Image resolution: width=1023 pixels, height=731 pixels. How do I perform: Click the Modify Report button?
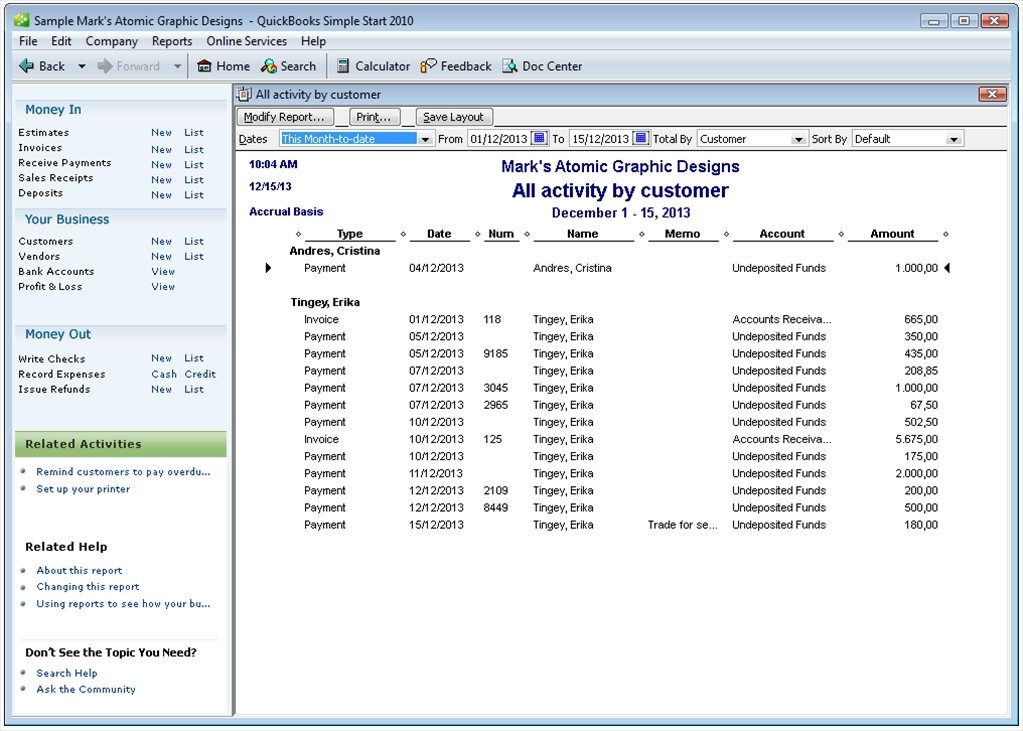(x=285, y=117)
